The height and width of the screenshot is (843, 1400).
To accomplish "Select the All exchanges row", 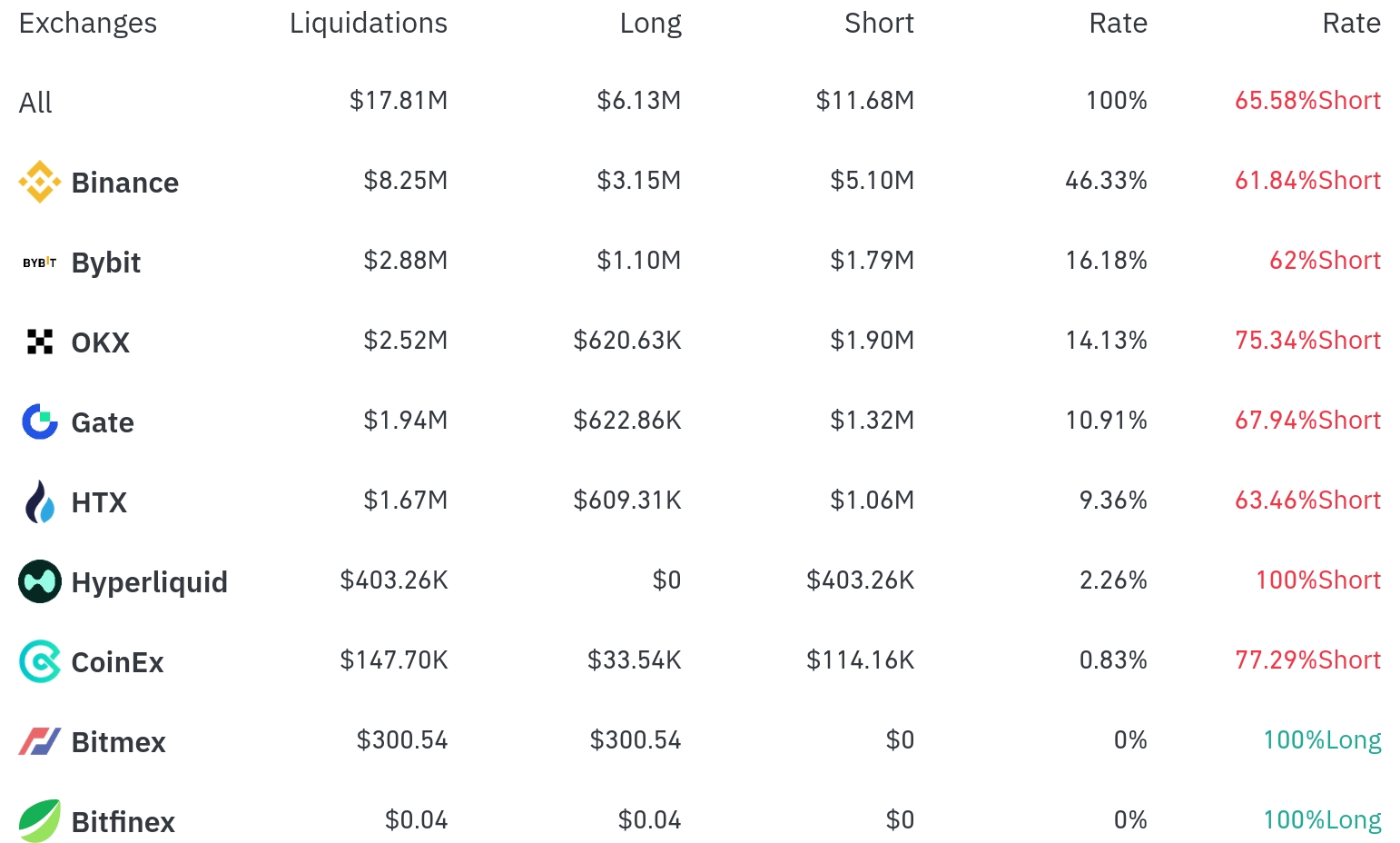I will [x=700, y=102].
